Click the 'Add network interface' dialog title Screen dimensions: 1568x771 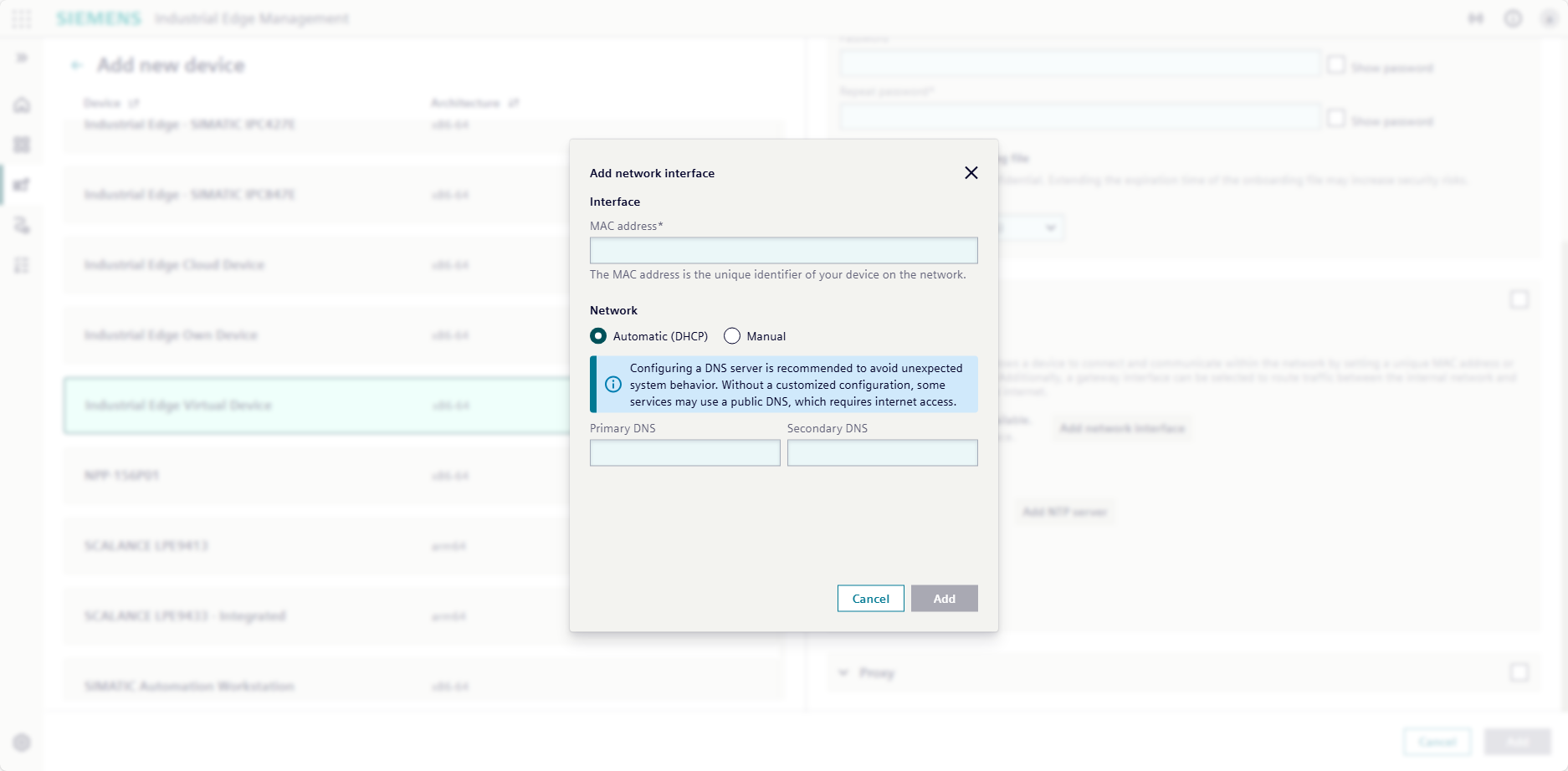pos(652,173)
